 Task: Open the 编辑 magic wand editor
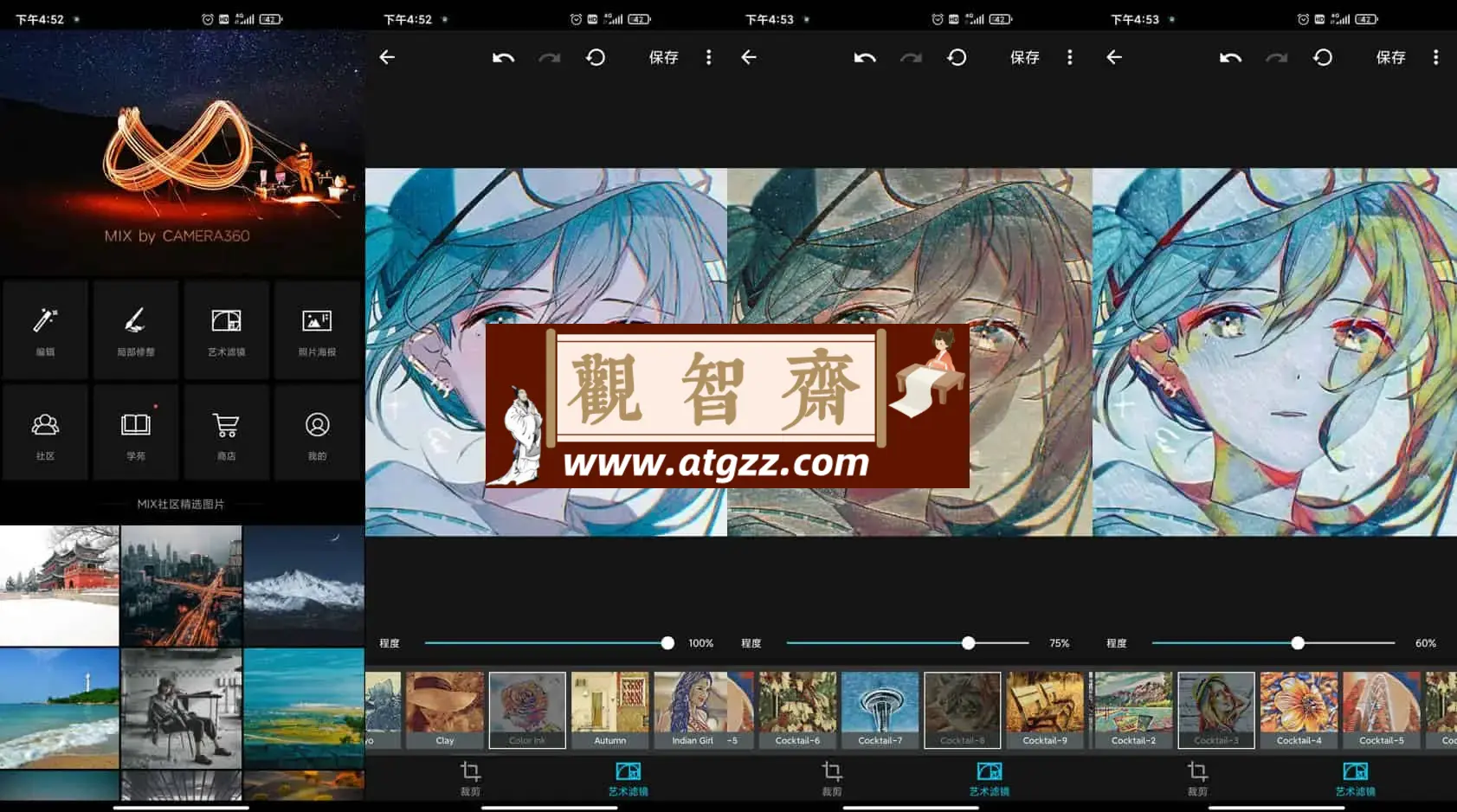45,330
